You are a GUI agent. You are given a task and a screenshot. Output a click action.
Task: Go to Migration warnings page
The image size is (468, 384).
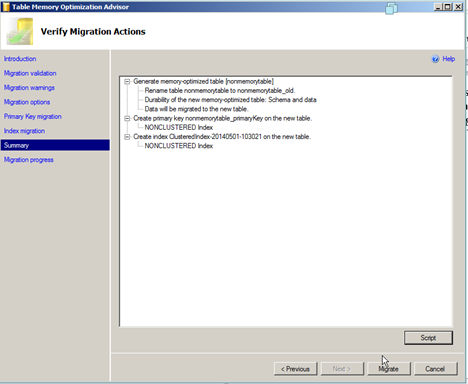[29, 88]
